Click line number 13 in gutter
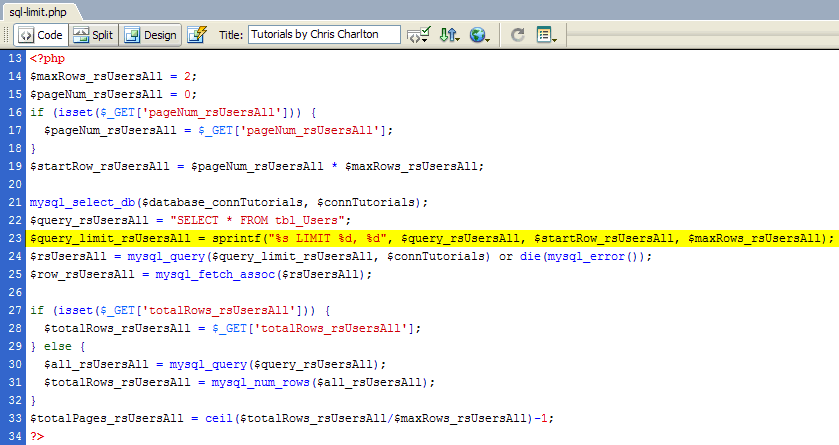This screenshot has width=839, height=445. click(14, 58)
